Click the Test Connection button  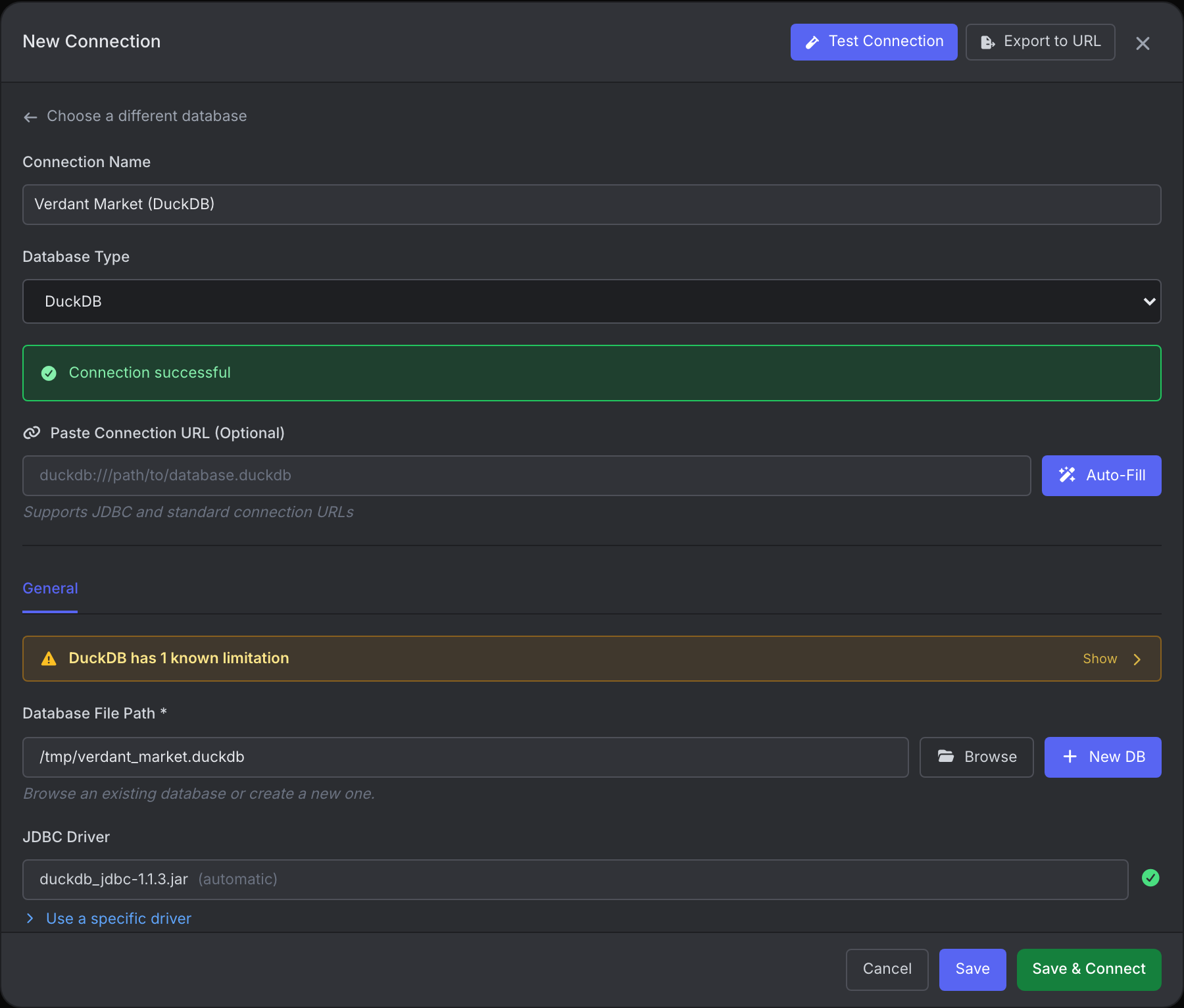coord(874,42)
